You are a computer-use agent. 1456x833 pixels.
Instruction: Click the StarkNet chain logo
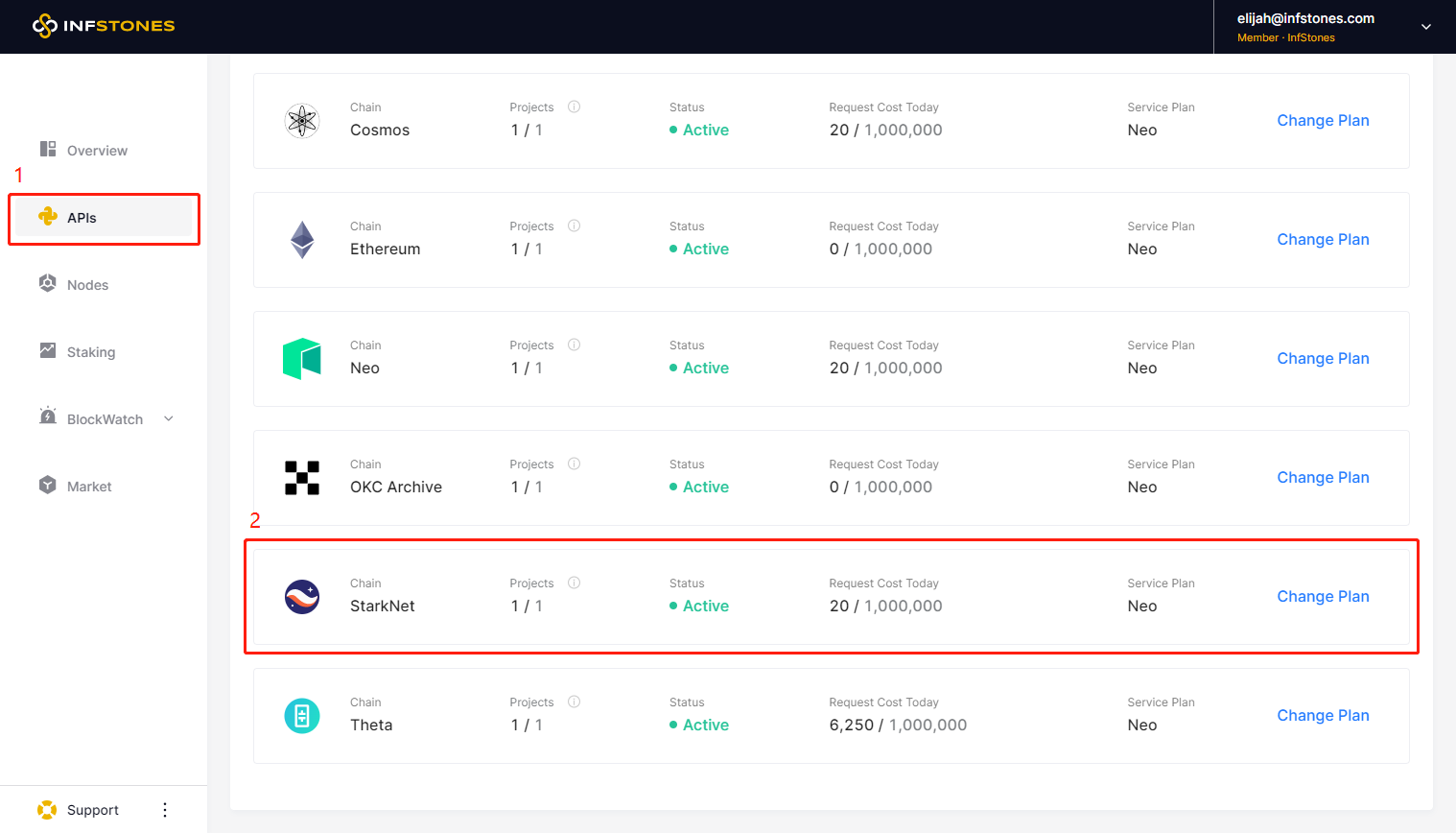(x=302, y=597)
